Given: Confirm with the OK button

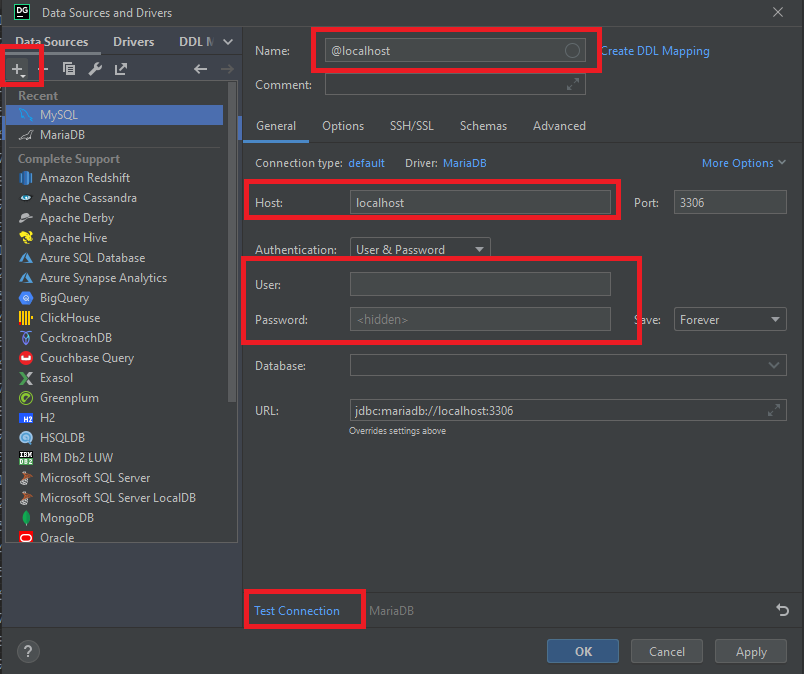Looking at the screenshot, I should click(583, 651).
